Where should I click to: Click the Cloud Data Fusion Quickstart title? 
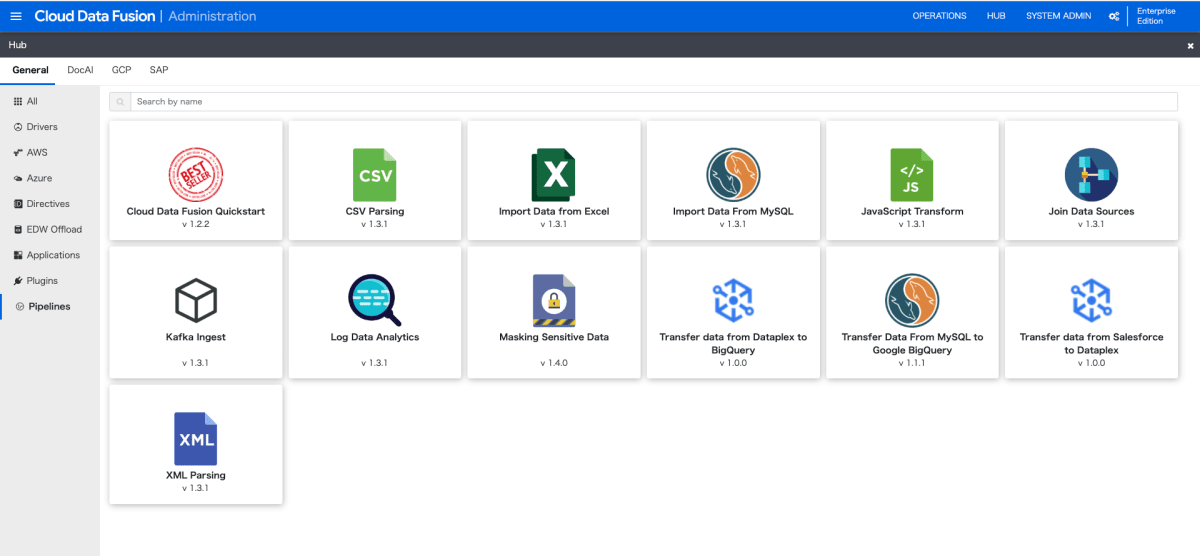pos(196,211)
